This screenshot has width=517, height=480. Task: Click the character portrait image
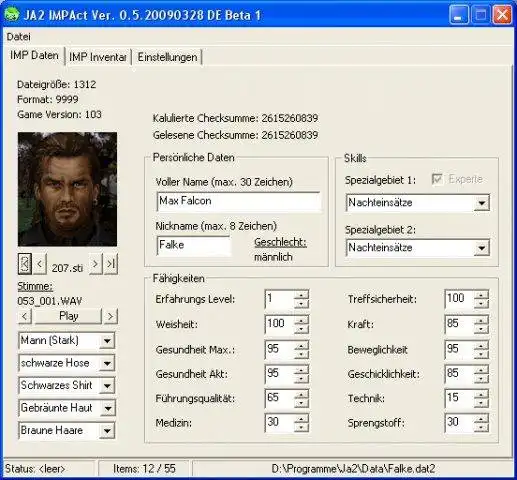click(x=67, y=189)
